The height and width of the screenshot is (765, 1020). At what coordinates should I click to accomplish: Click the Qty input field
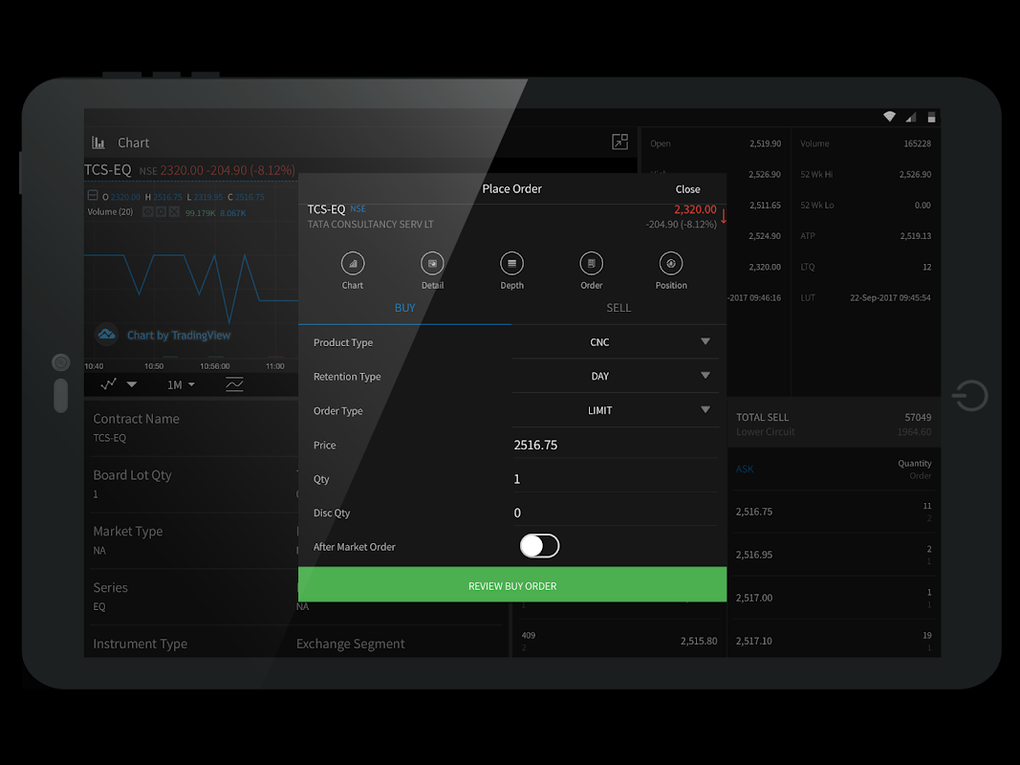(x=615, y=479)
